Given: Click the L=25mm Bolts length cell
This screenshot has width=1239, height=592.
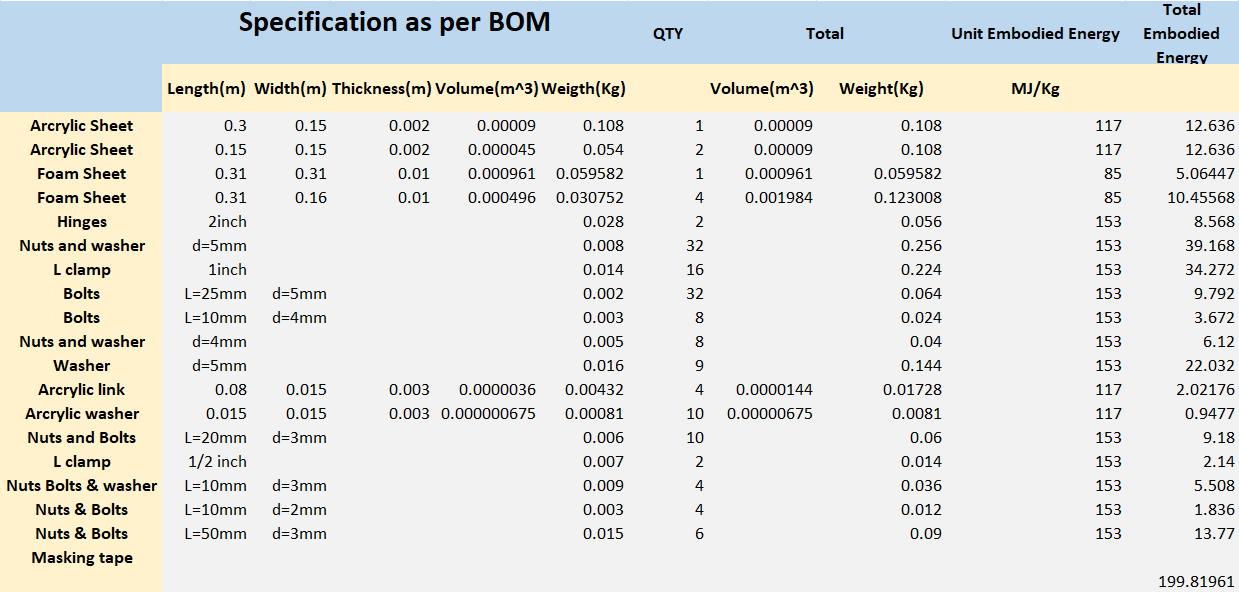Looking at the screenshot, I should pyautogui.click(x=215, y=294).
